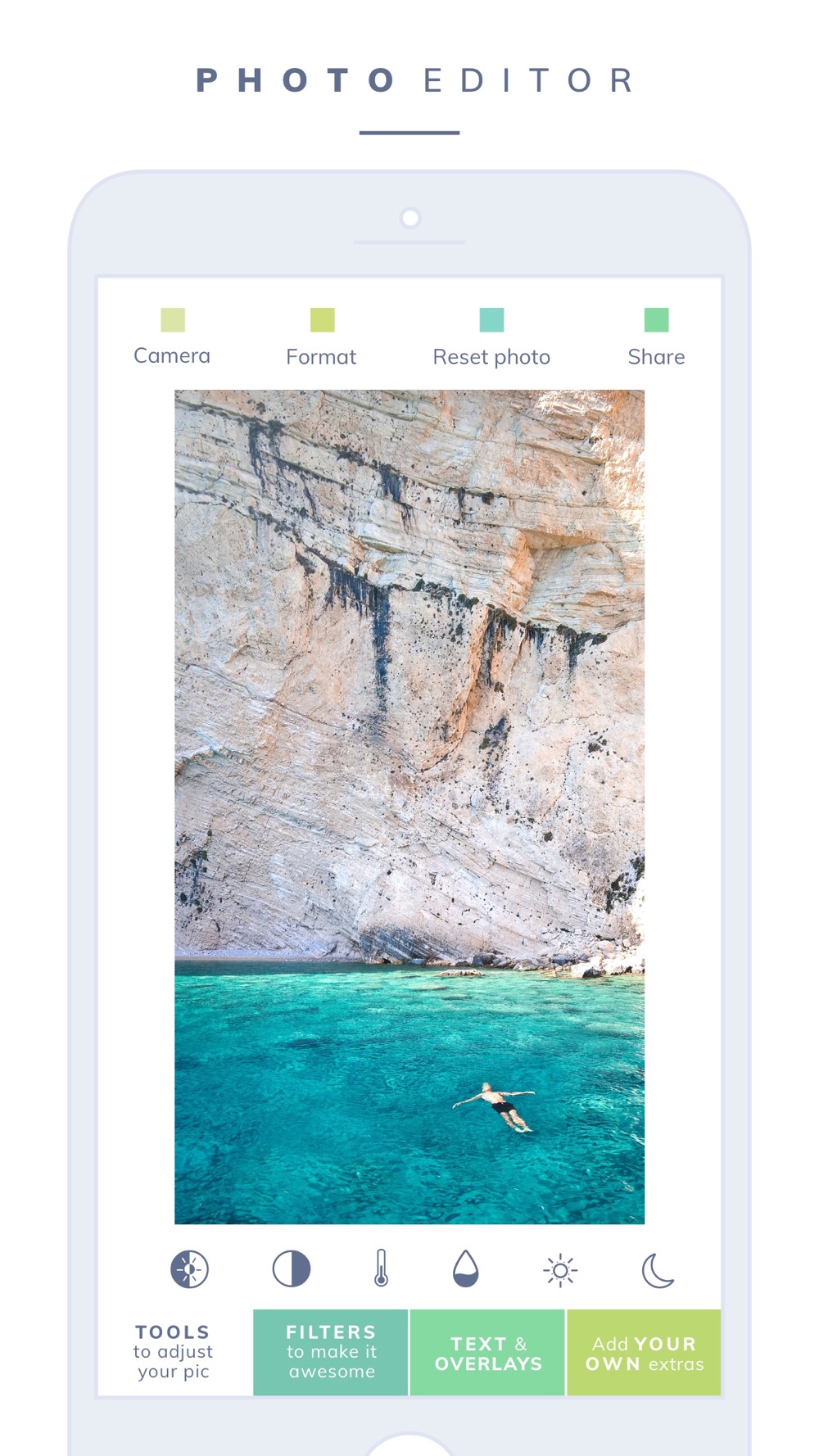This screenshot has width=819, height=1456.
Task: Tap the Reset photo square icon
Action: click(491, 319)
